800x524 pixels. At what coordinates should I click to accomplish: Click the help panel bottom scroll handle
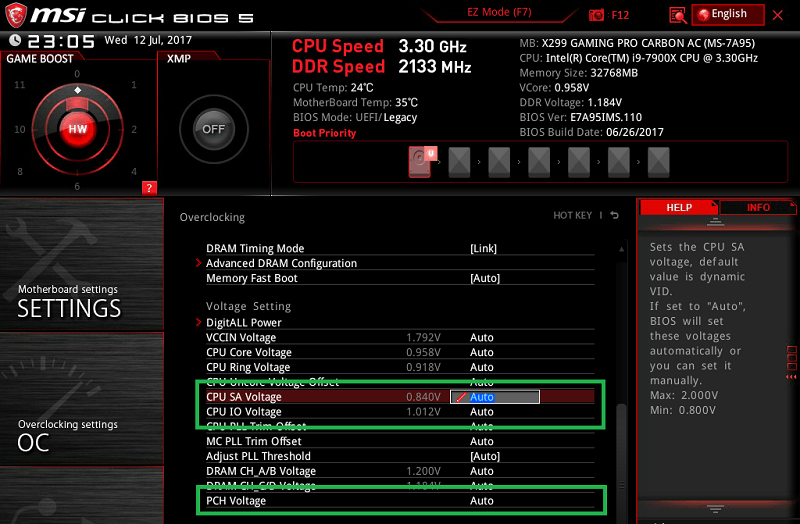pyautogui.click(x=715, y=509)
